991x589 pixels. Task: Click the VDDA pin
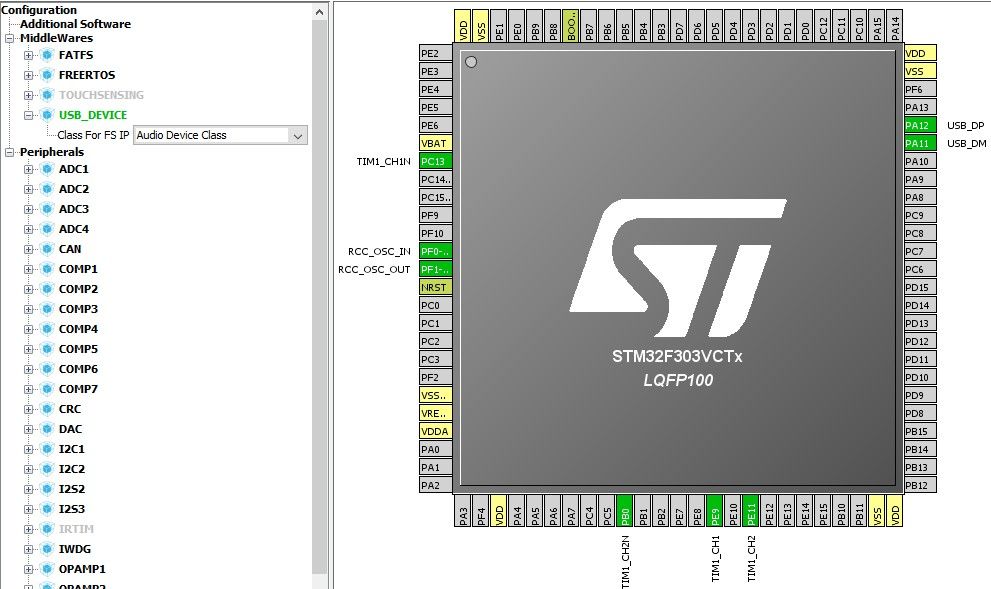tap(435, 431)
